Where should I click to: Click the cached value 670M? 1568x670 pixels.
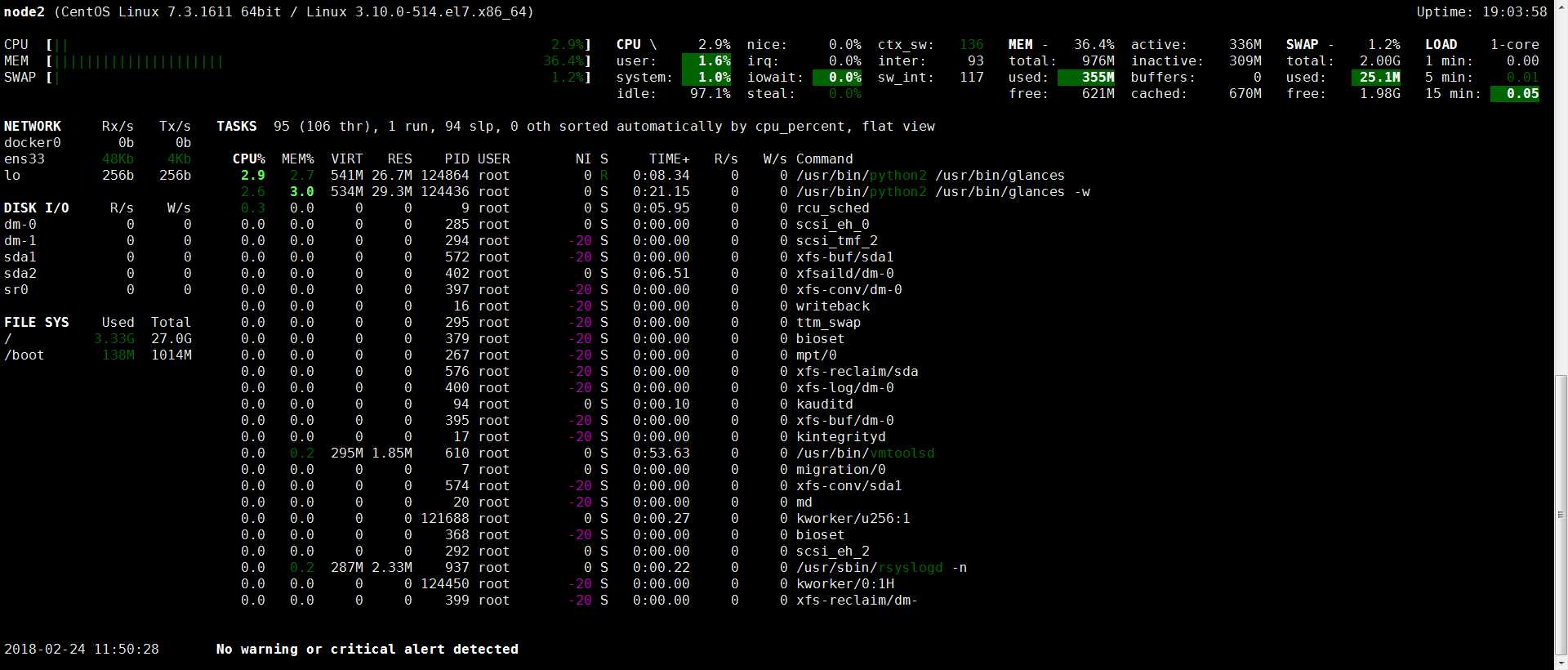tap(1245, 94)
